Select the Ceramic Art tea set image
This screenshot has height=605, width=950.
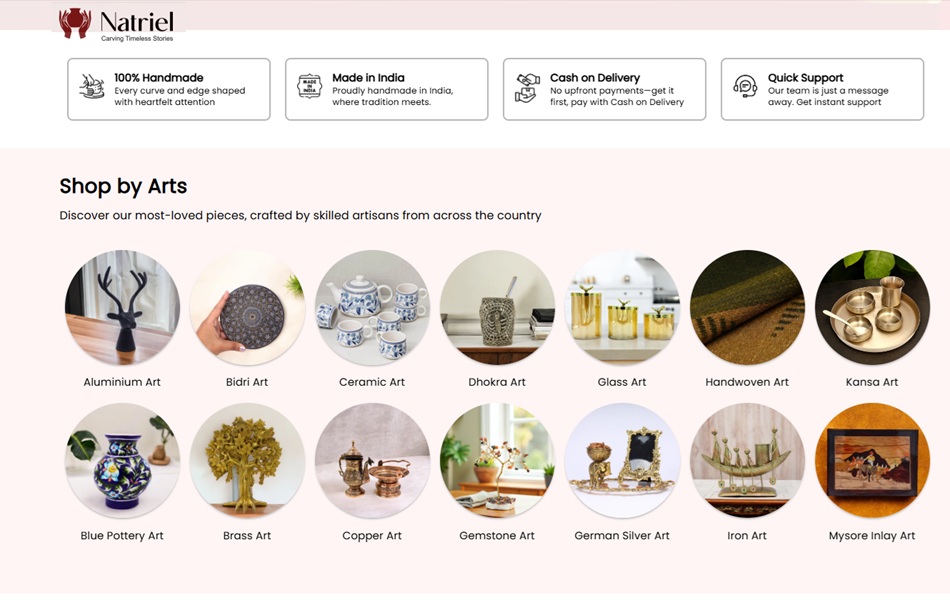coord(372,308)
